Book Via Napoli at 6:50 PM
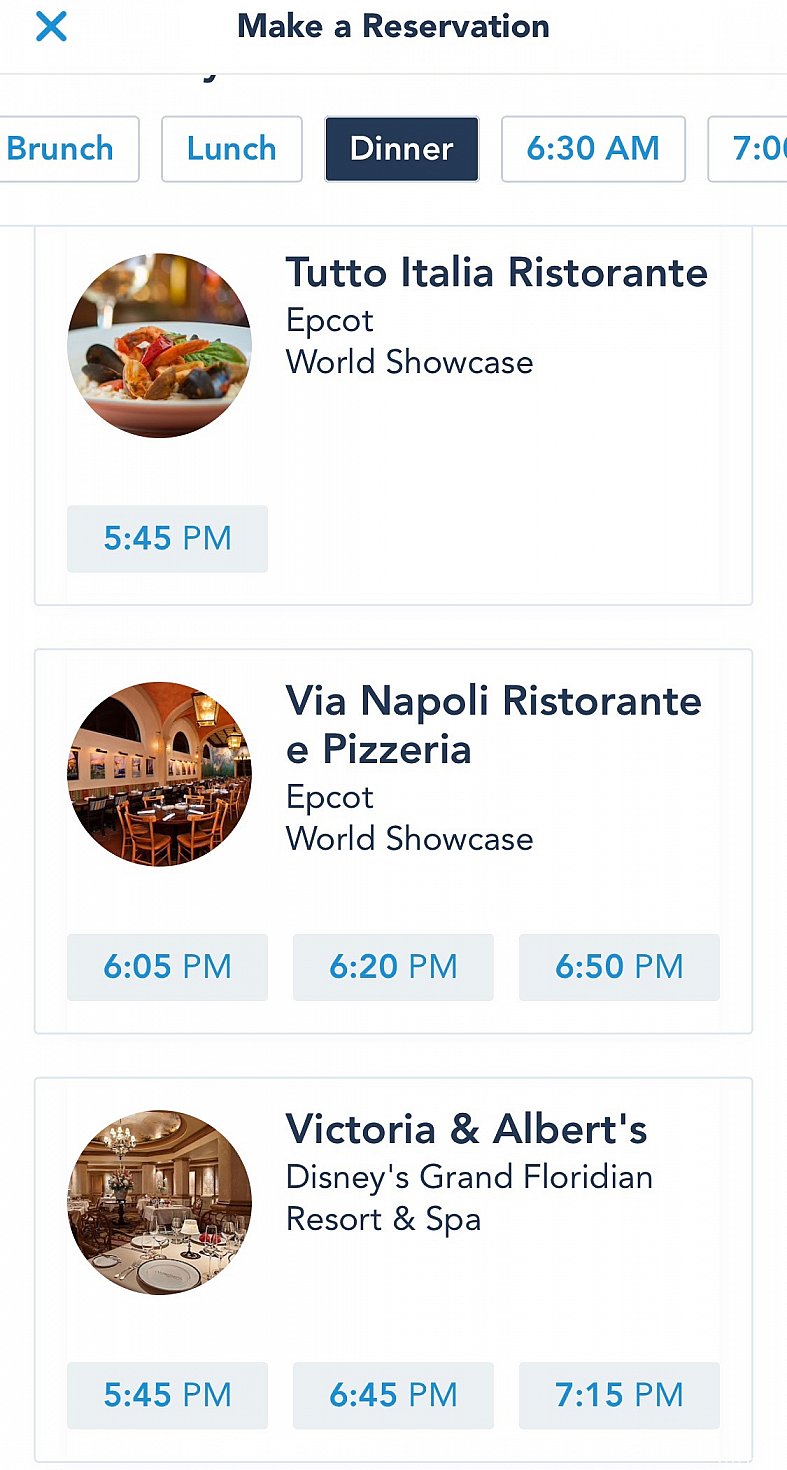 click(619, 966)
